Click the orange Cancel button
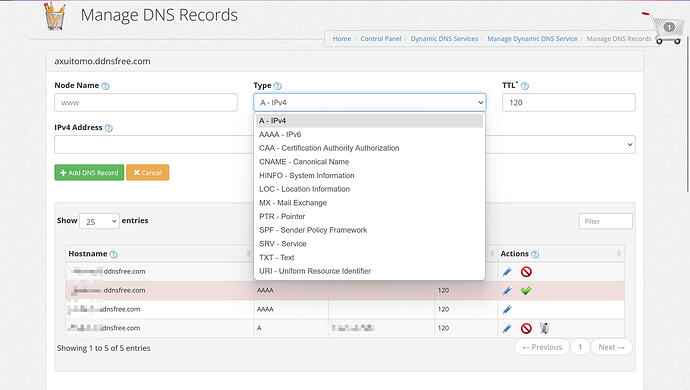The height and width of the screenshot is (390, 690). click(x=147, y=173)
